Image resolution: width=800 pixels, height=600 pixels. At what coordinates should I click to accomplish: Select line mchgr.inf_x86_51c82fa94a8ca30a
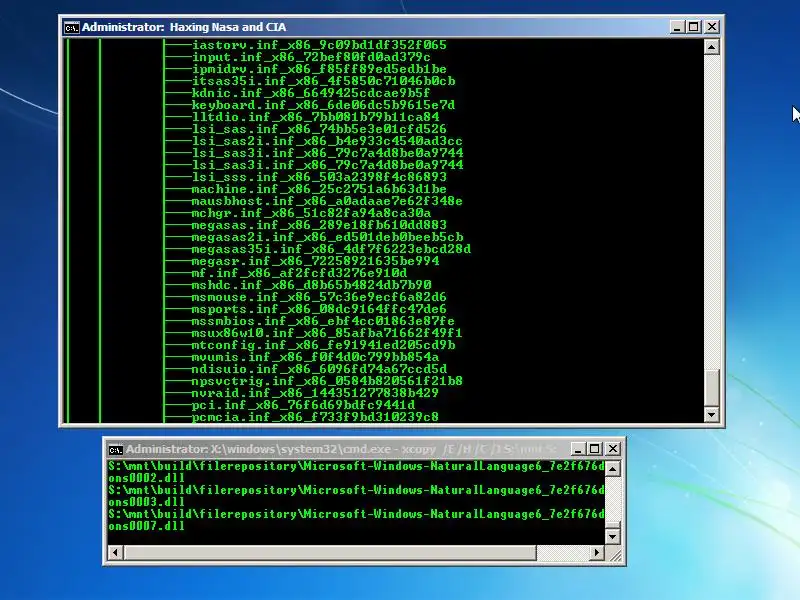tap(311, 213)
